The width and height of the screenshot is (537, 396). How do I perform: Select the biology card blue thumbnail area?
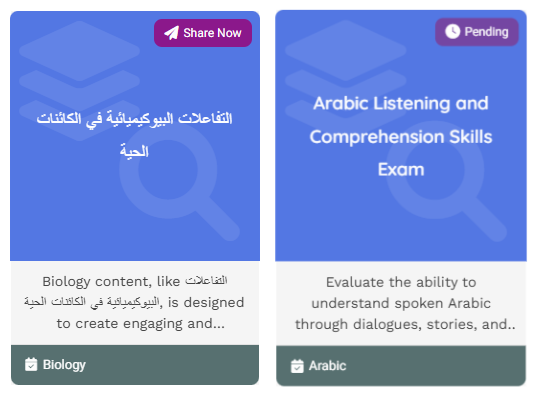coord(135,136)
